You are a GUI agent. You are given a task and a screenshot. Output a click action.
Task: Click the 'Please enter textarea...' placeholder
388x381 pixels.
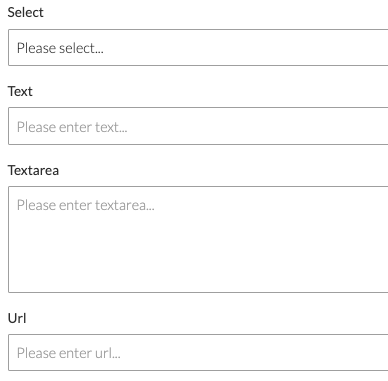tap(86, 205)
